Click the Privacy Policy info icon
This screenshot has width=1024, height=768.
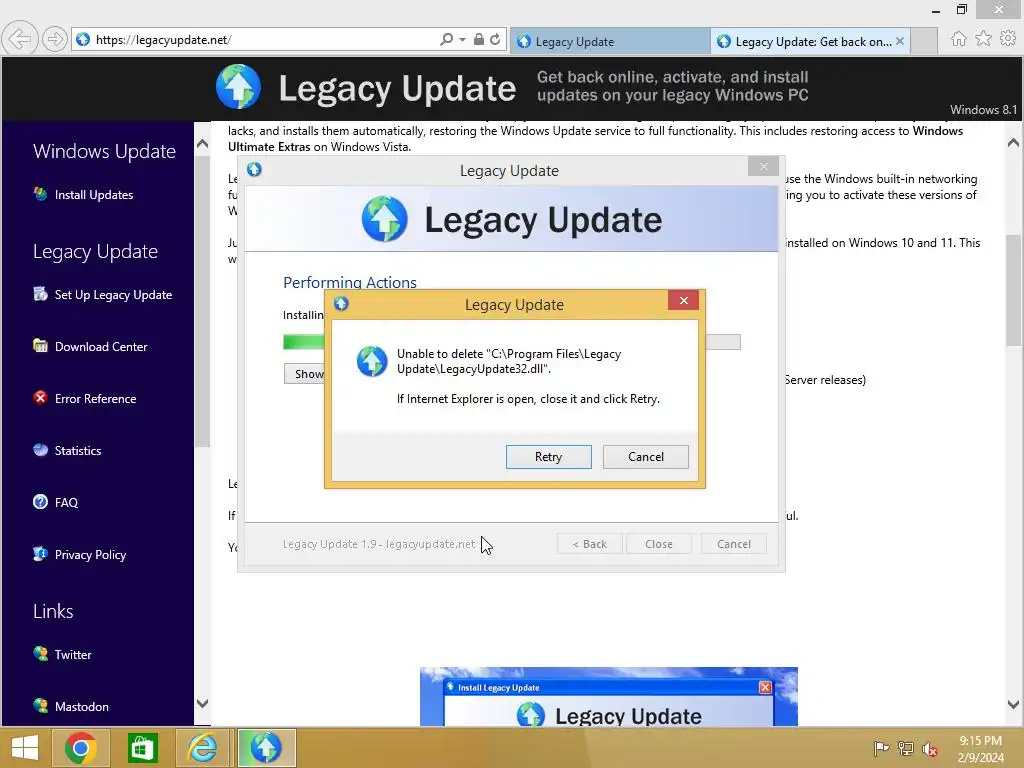pos(40,554)
